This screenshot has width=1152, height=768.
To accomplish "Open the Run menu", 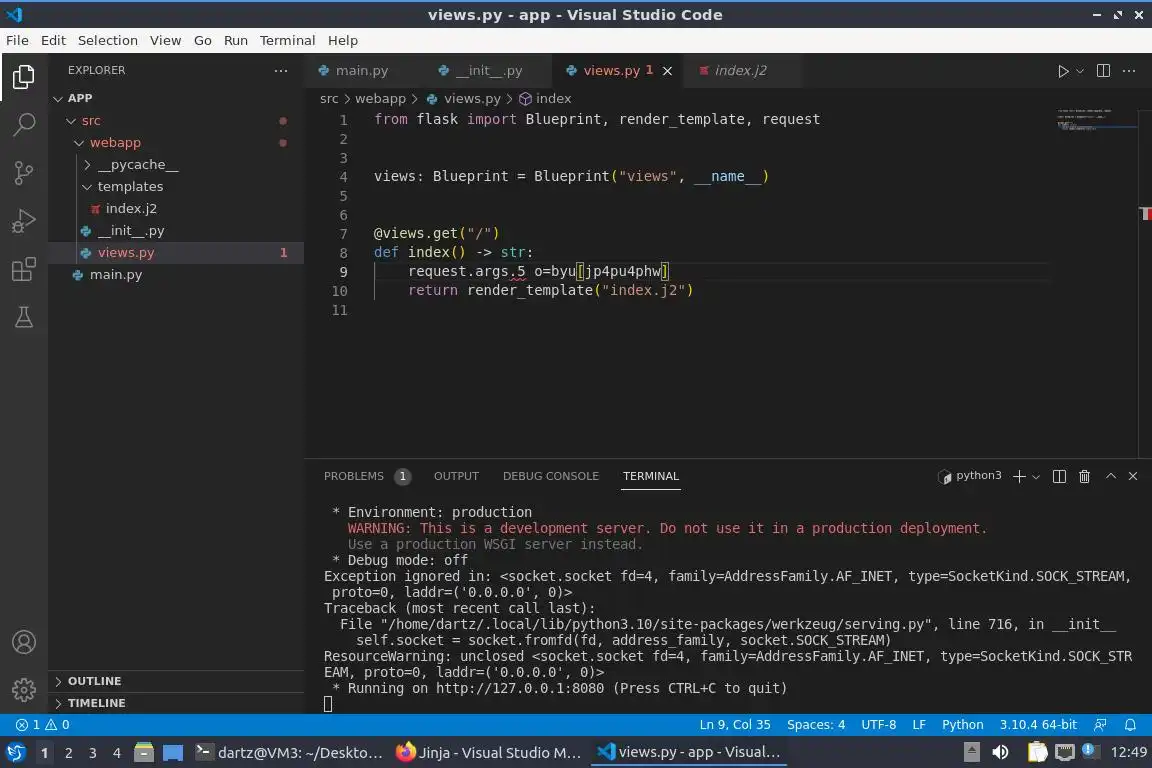I will coord(236,40).
